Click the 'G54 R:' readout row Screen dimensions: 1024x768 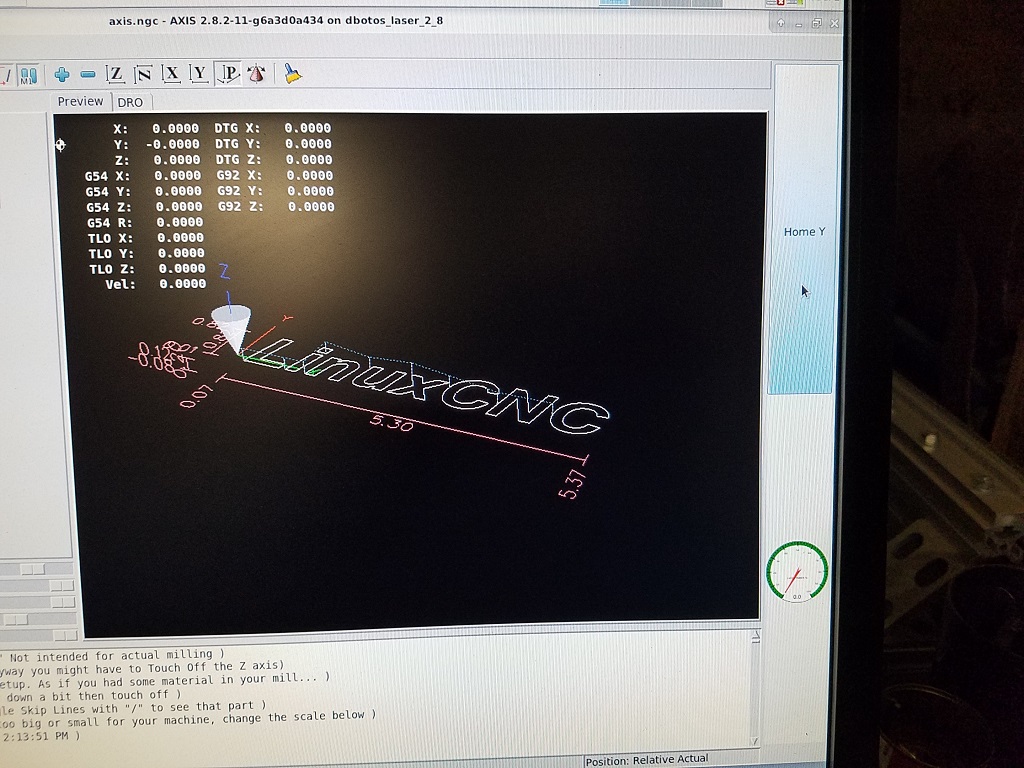coord(145,223)
